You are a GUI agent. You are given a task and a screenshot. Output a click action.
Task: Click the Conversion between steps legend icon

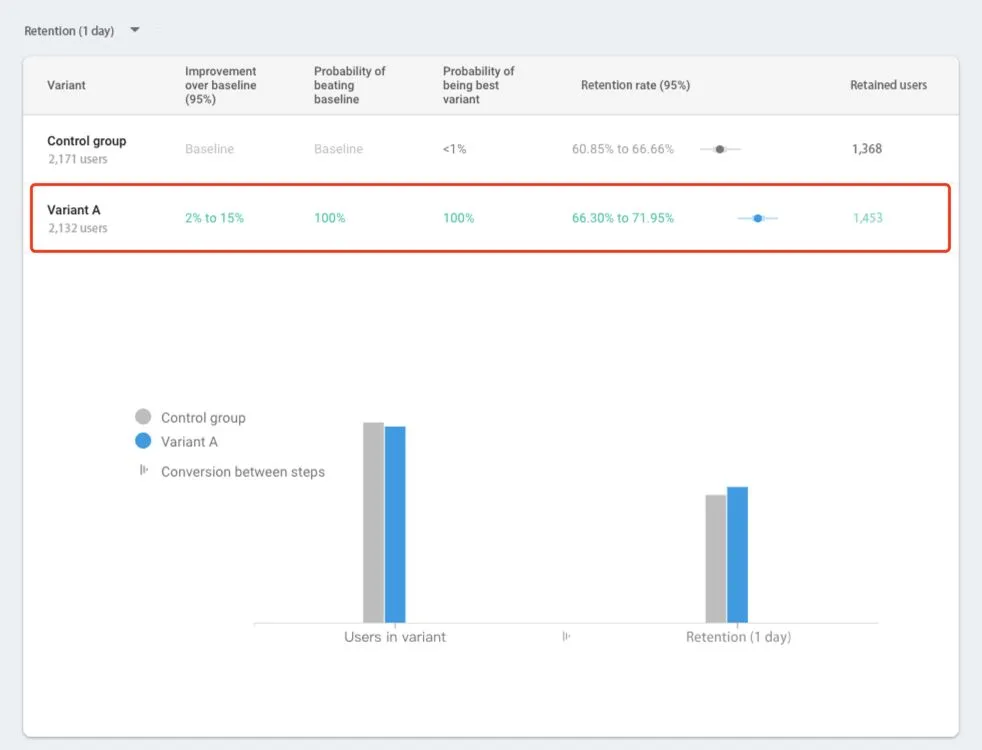pos(144,470)
